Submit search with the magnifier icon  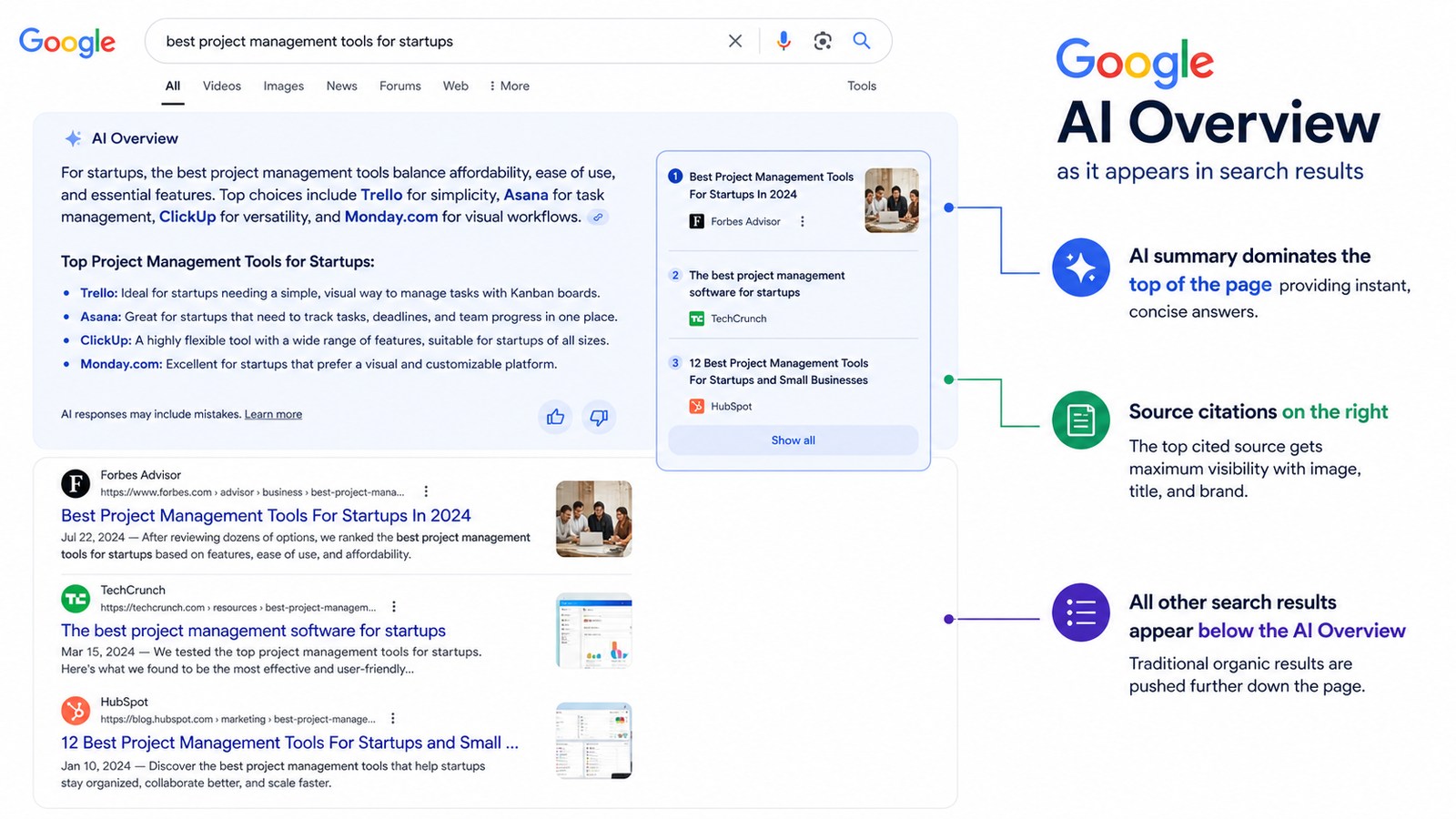click(x=861, y=41)
